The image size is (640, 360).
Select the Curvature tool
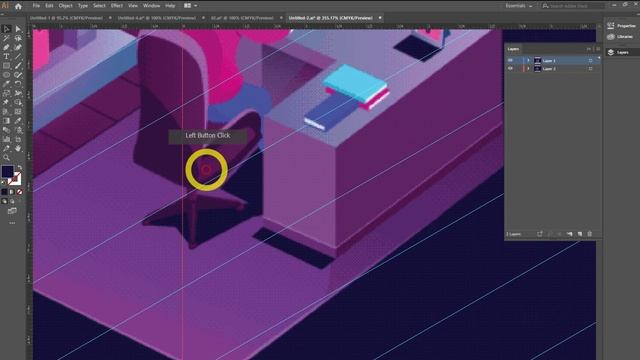pyautogui.click(x=18, y=47)
